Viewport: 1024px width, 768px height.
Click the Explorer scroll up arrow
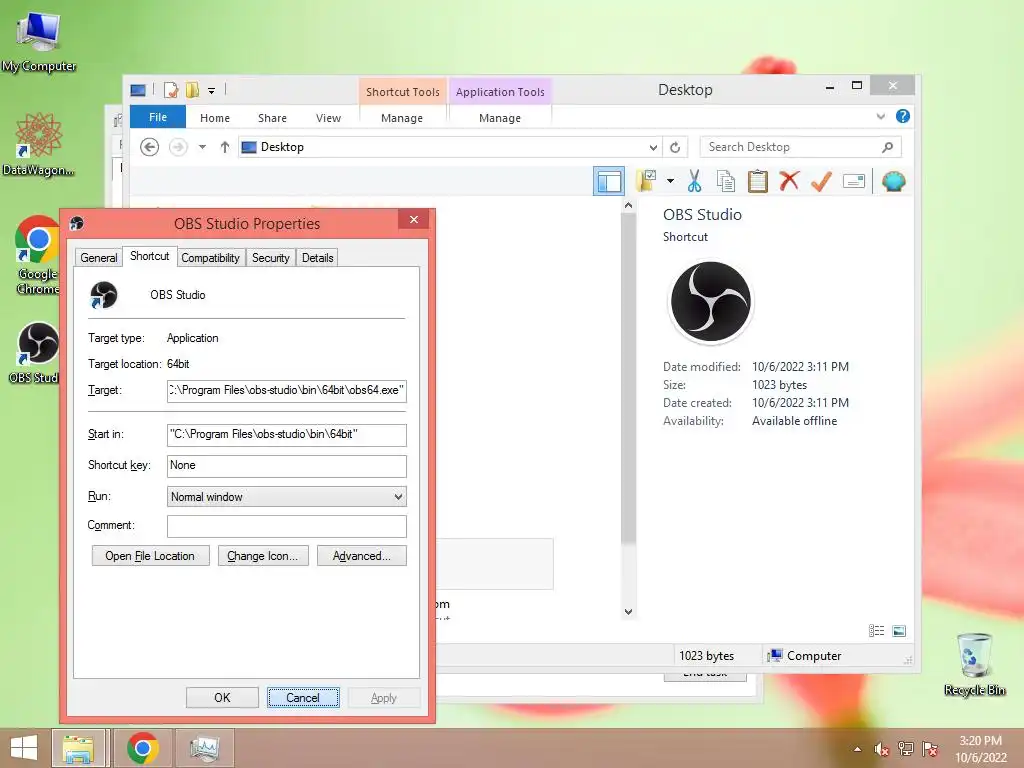(628, 205)
